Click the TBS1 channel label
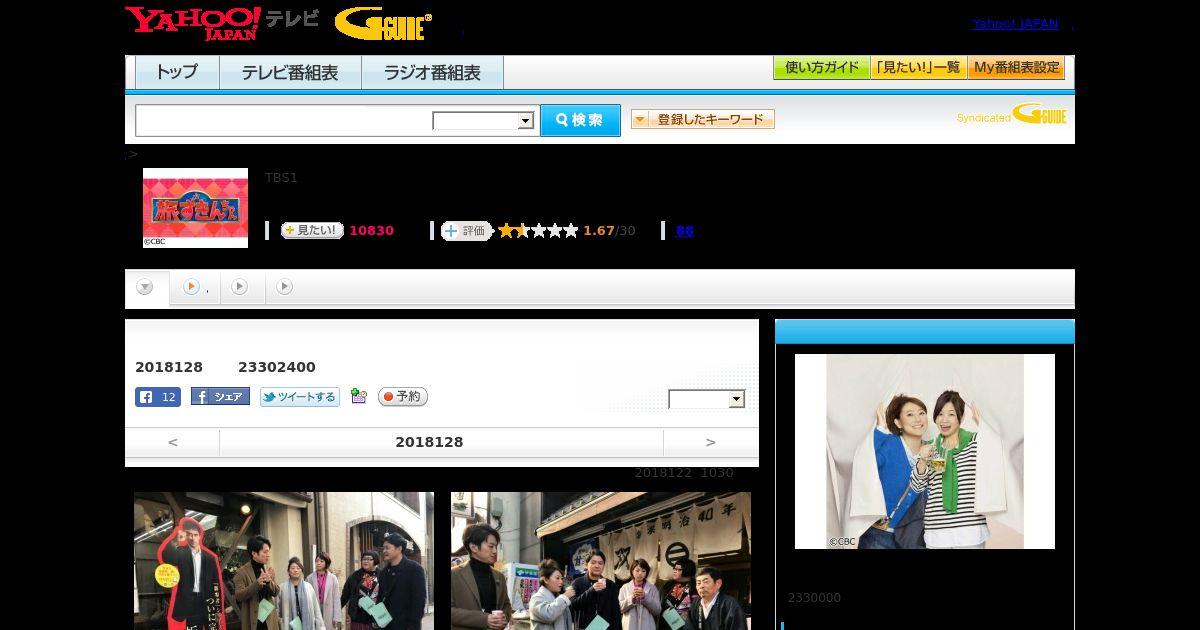Viewport: 1200px width, 630px height. click(x=281, y=178)
